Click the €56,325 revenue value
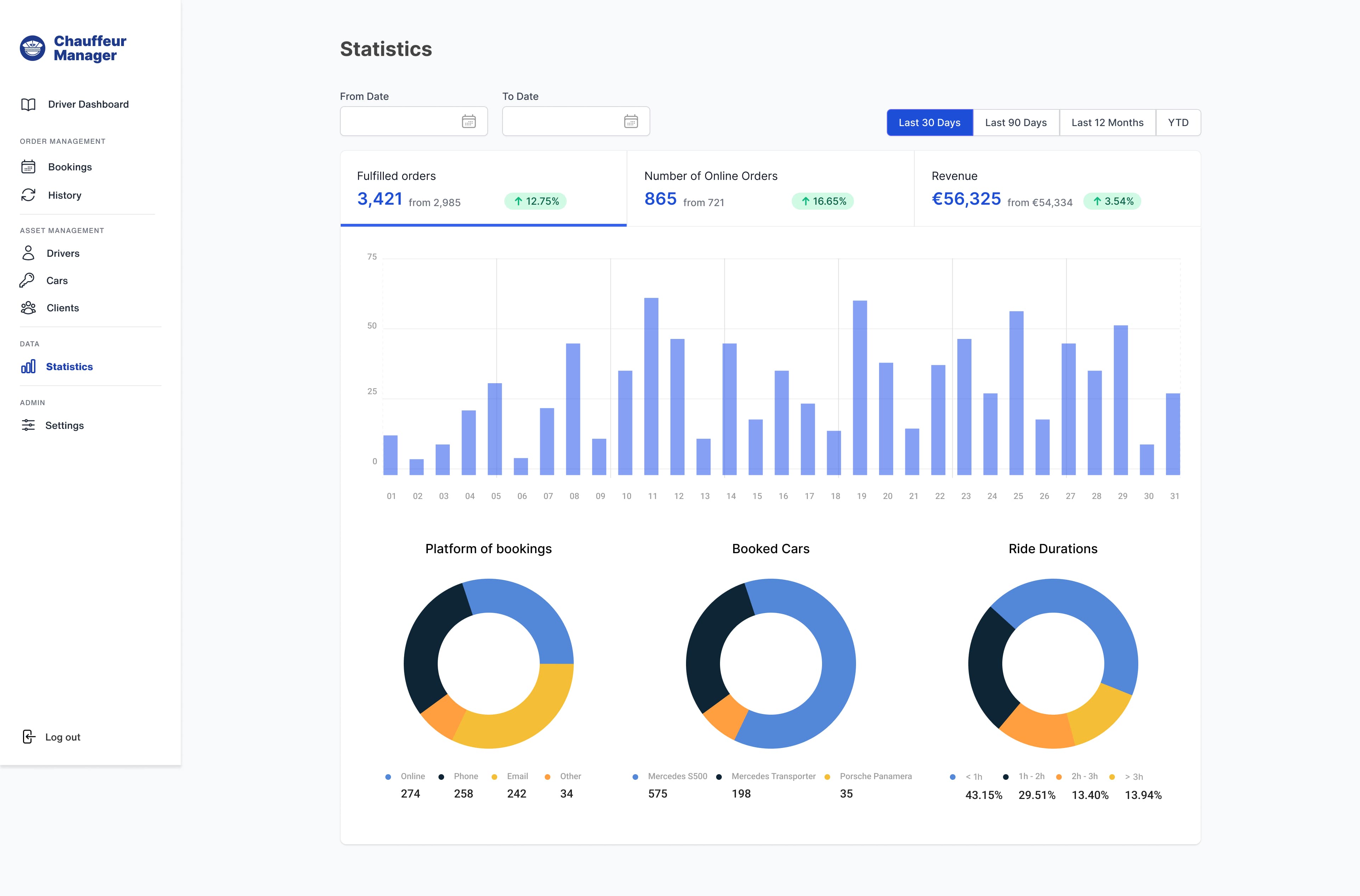The image size is (1360, 896). click(x=966, y=199)
